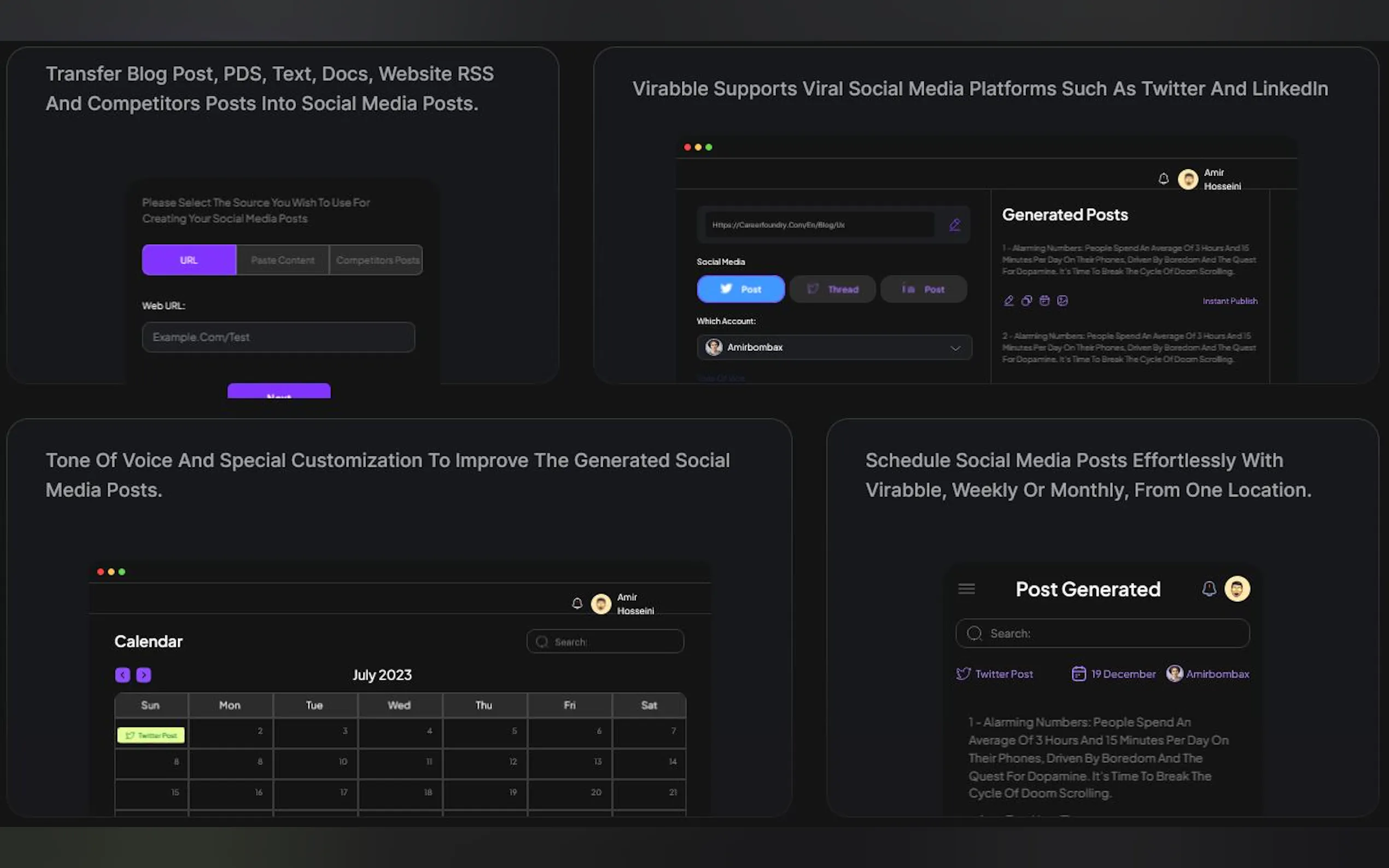1389x868 pixels.
Task: Switch to the Paste Content tab
Action: coord(283,260)
